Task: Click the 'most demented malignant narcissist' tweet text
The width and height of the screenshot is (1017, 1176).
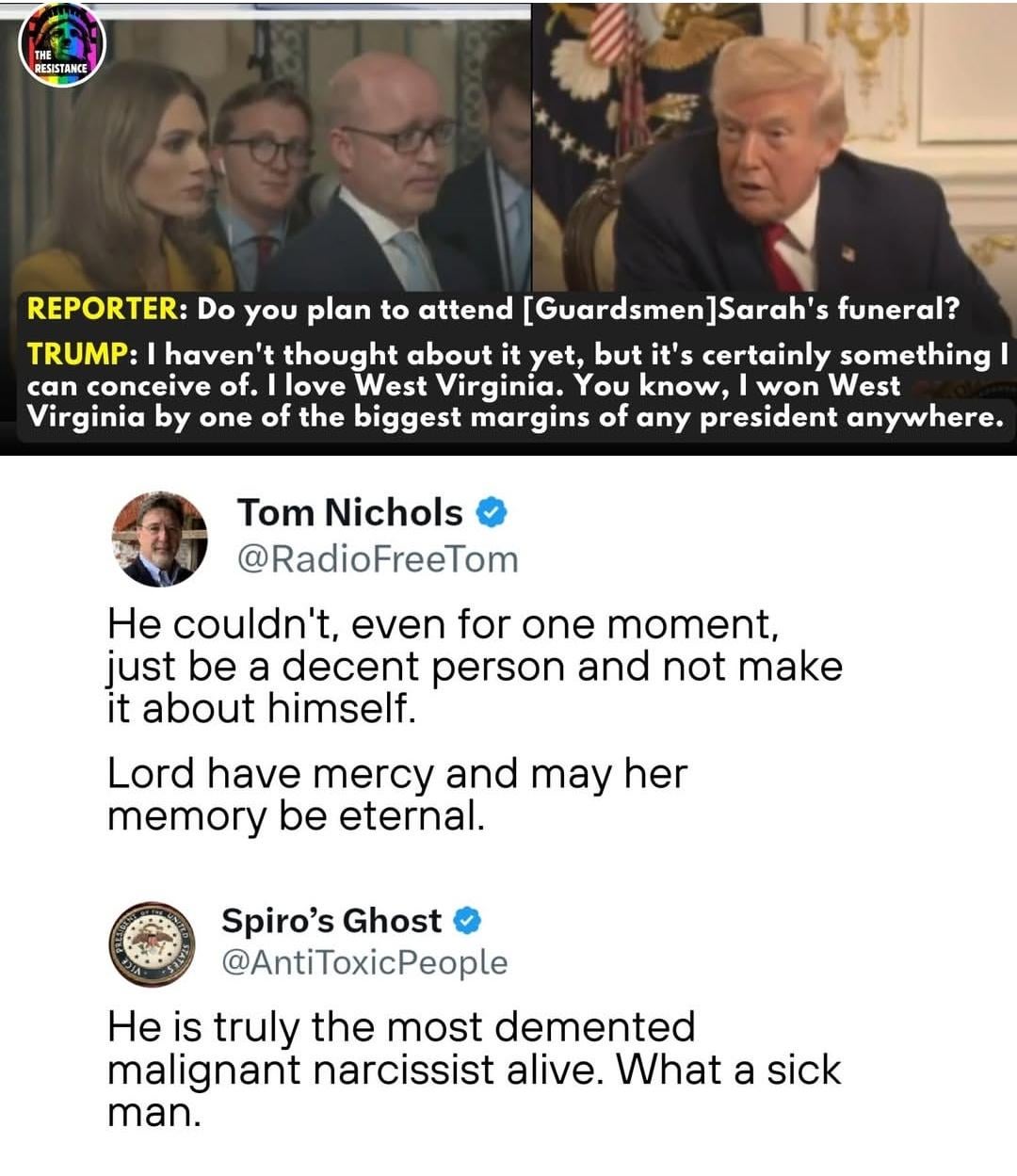Action: point(474,1070)
